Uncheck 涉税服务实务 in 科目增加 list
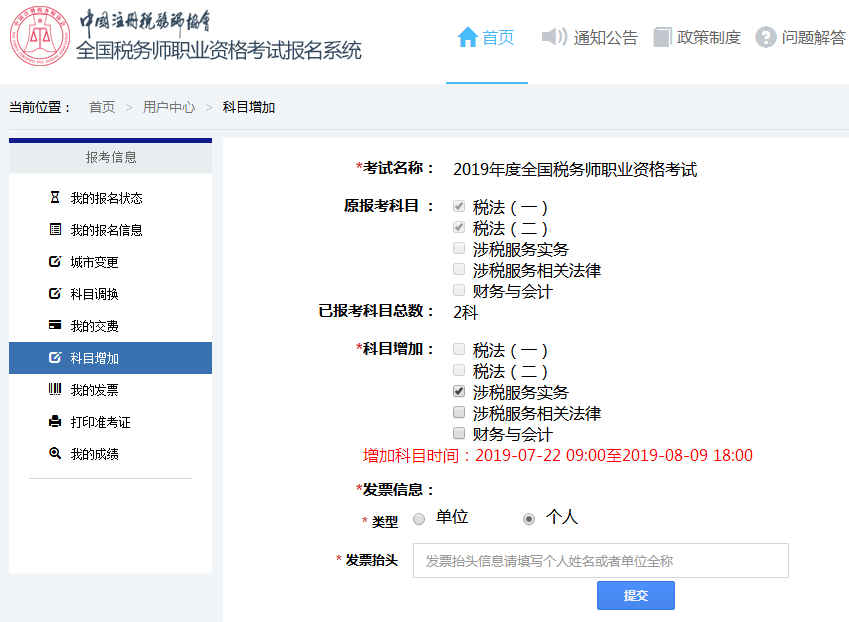The height and width of the screenshot is (622, 849). 458,391
